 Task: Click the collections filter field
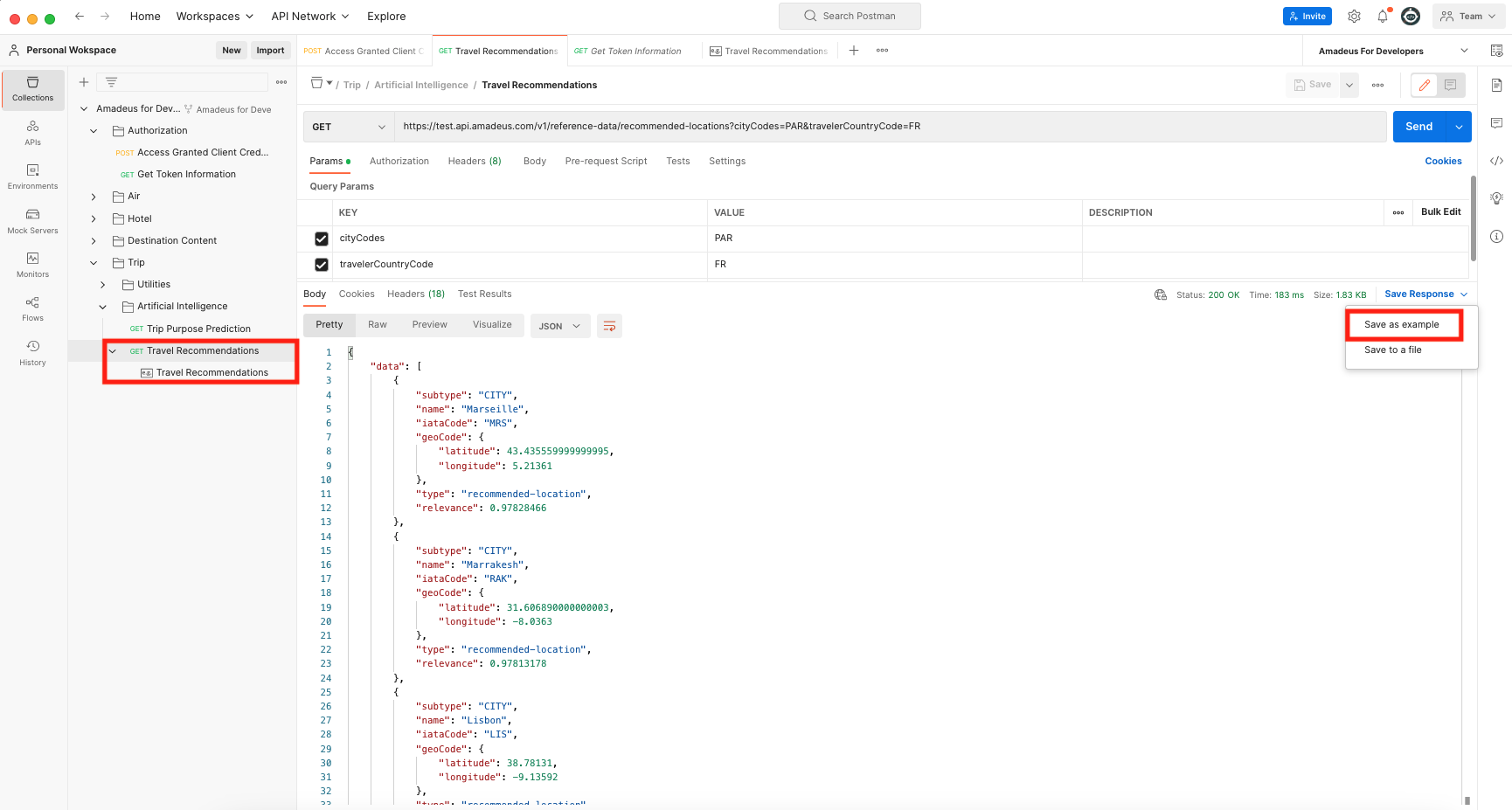coord(184,82)
